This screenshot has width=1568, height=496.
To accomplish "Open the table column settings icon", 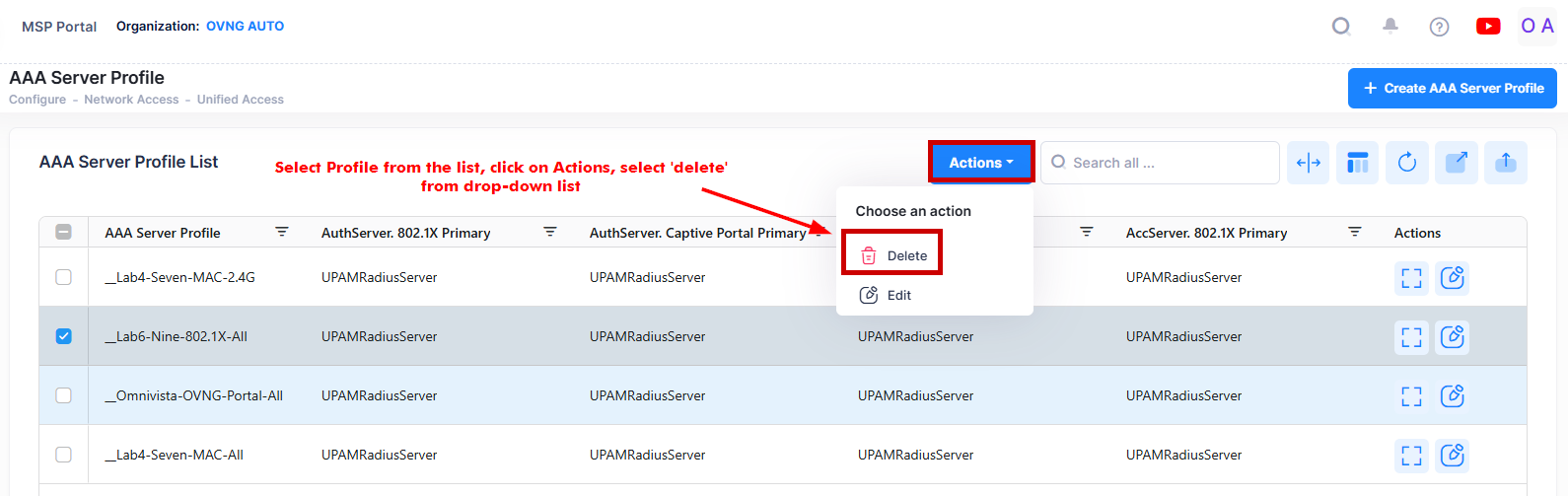I will point(1358,163).
